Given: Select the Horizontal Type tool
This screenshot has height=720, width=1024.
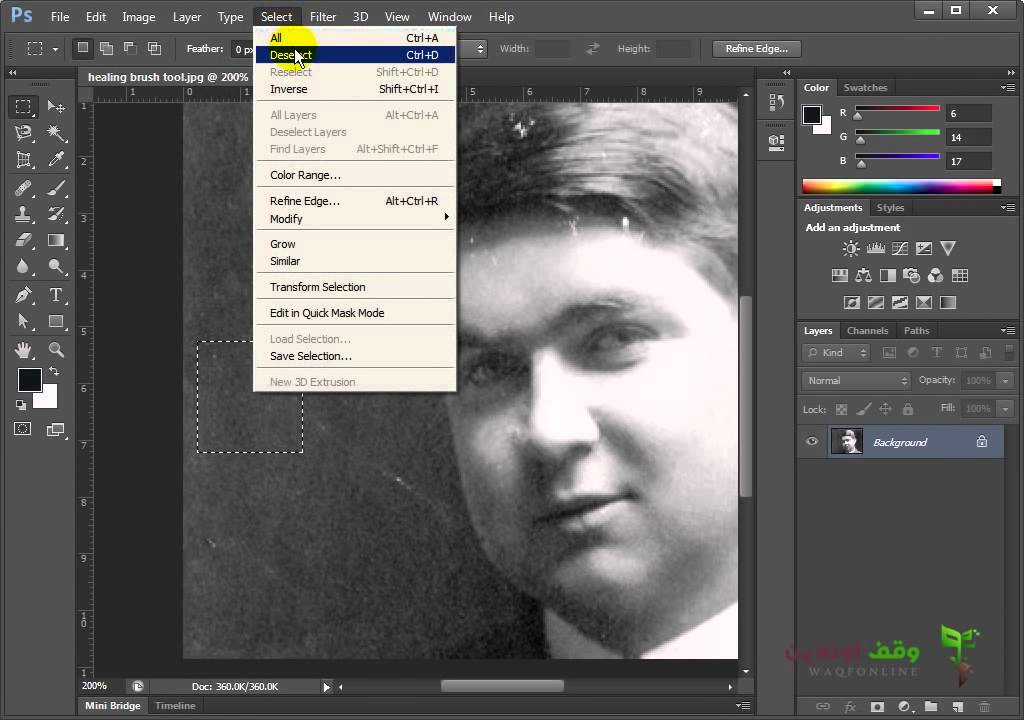Looking at the screenshot, I should tap(56, 295).
